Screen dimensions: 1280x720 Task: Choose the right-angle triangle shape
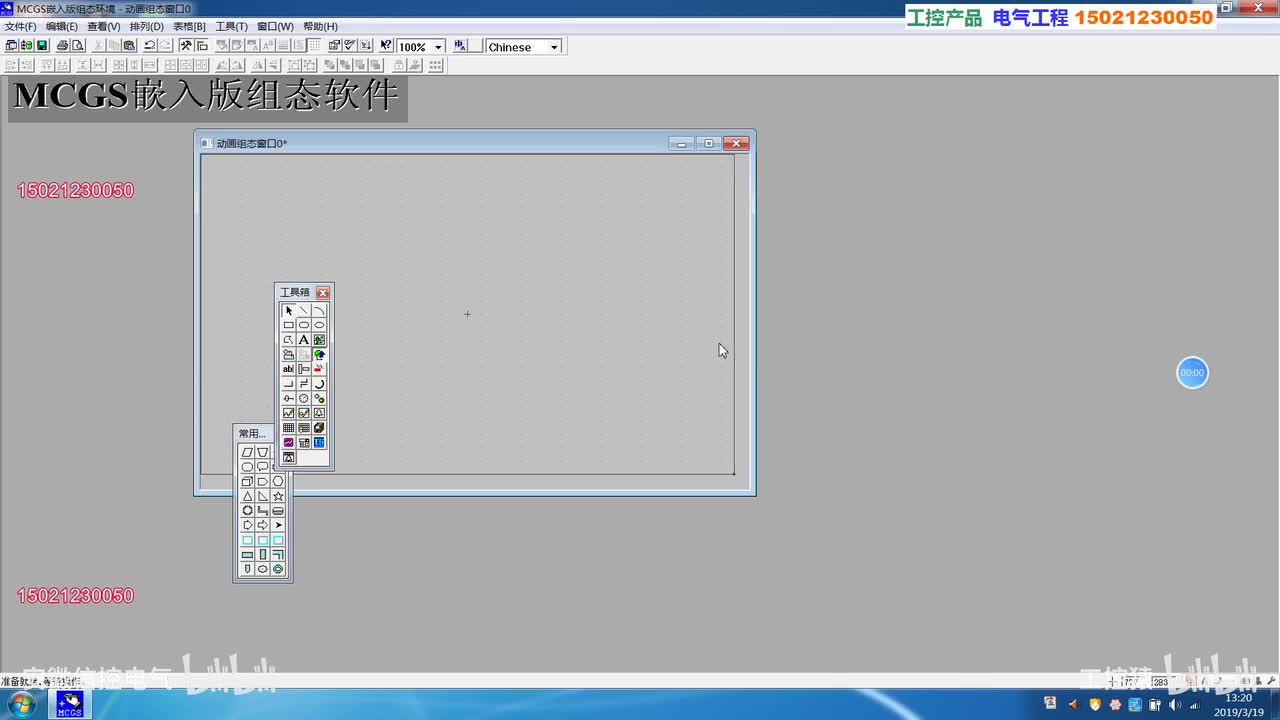point(263,496)
